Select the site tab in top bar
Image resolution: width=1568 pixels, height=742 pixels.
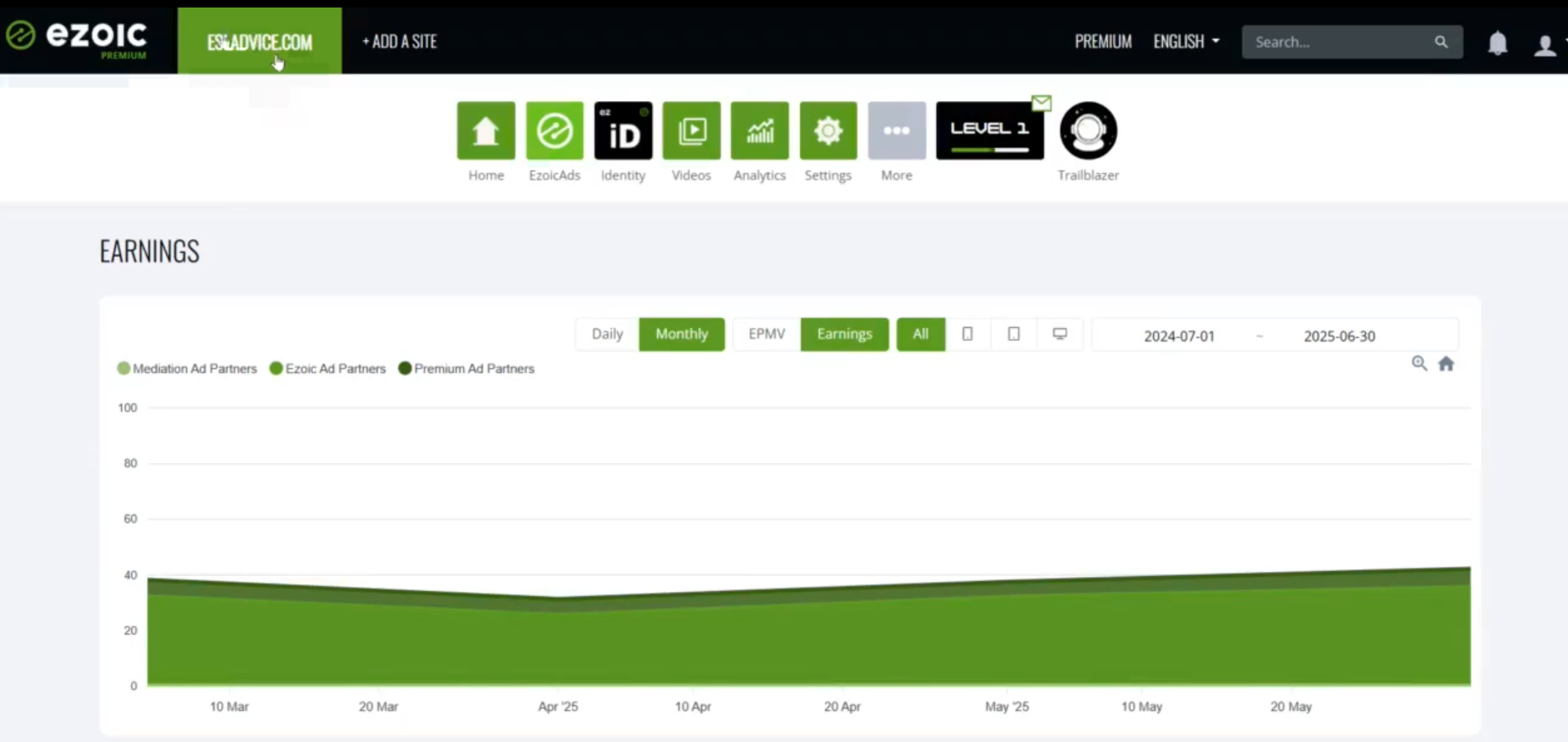pos(260,41)
